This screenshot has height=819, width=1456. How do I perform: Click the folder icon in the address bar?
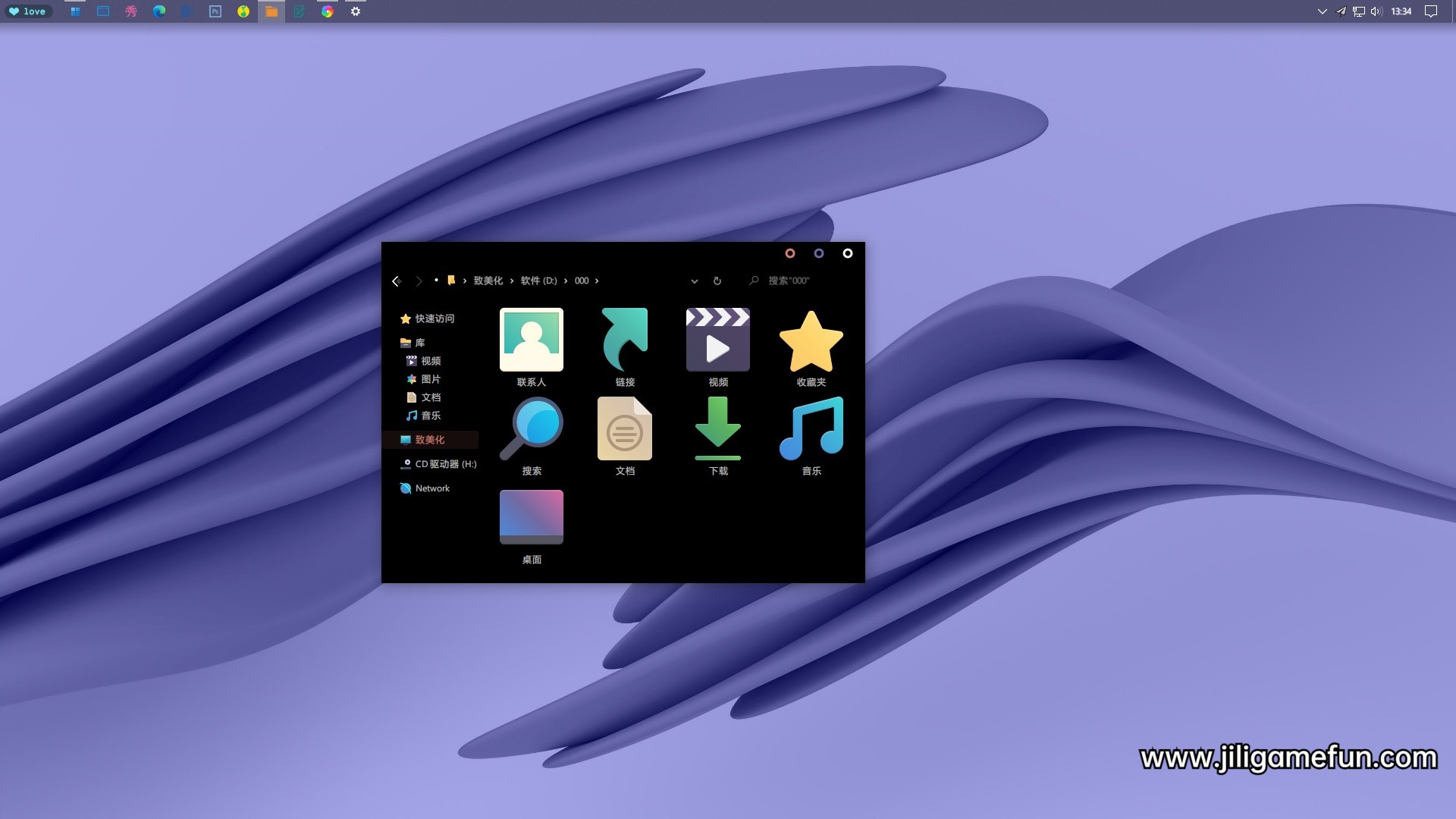tap(451, 281)
